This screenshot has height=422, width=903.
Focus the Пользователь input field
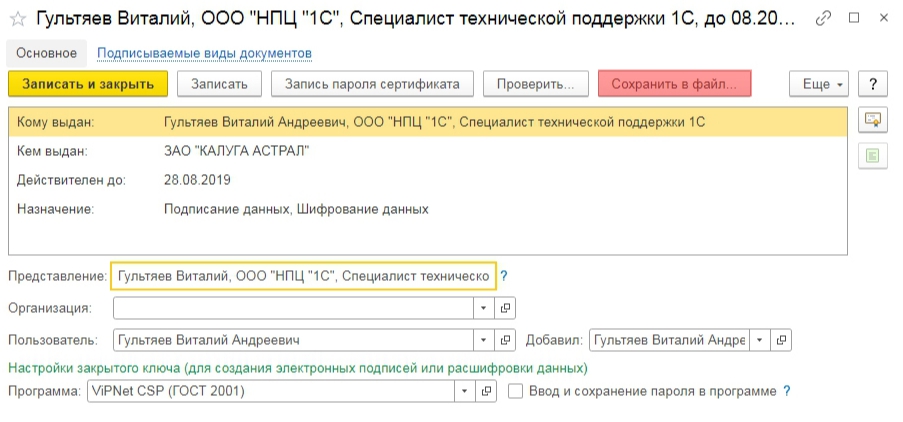[x=294, y=340]
